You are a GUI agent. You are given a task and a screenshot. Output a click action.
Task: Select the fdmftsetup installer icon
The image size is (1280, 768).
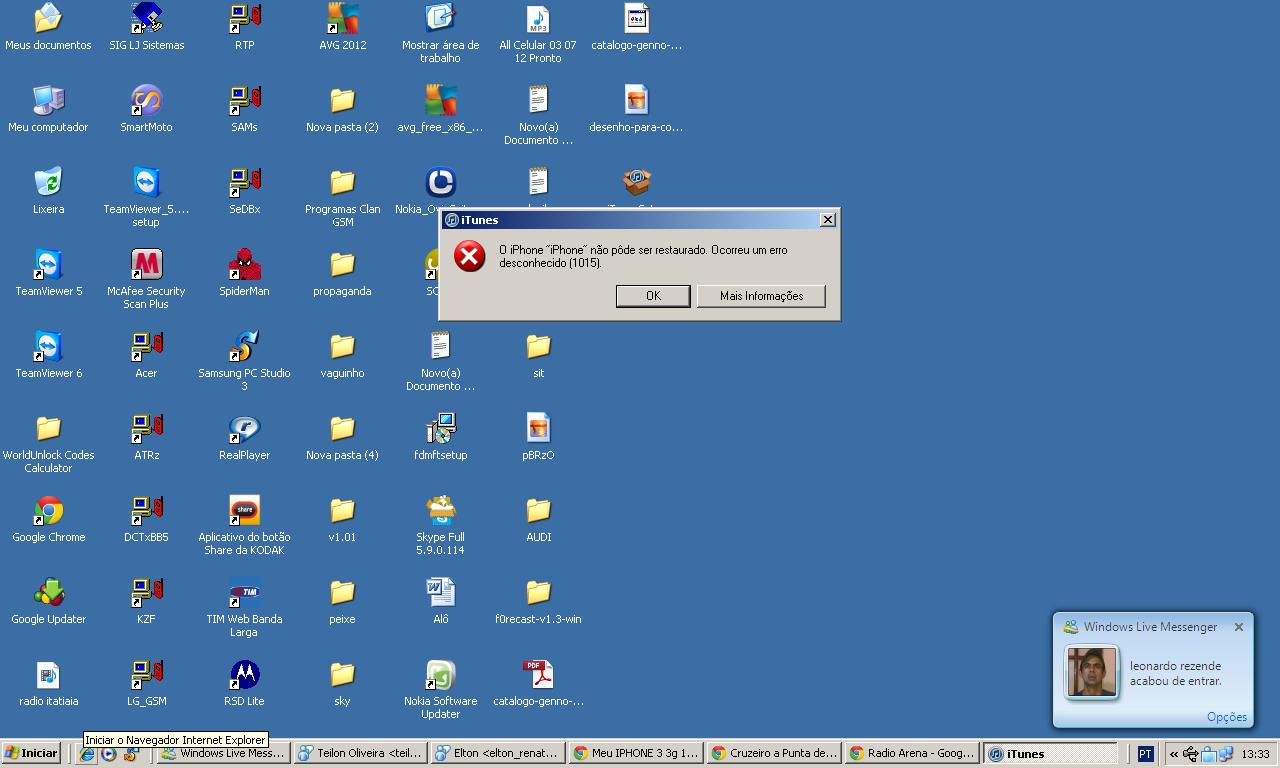click(440, 428)
